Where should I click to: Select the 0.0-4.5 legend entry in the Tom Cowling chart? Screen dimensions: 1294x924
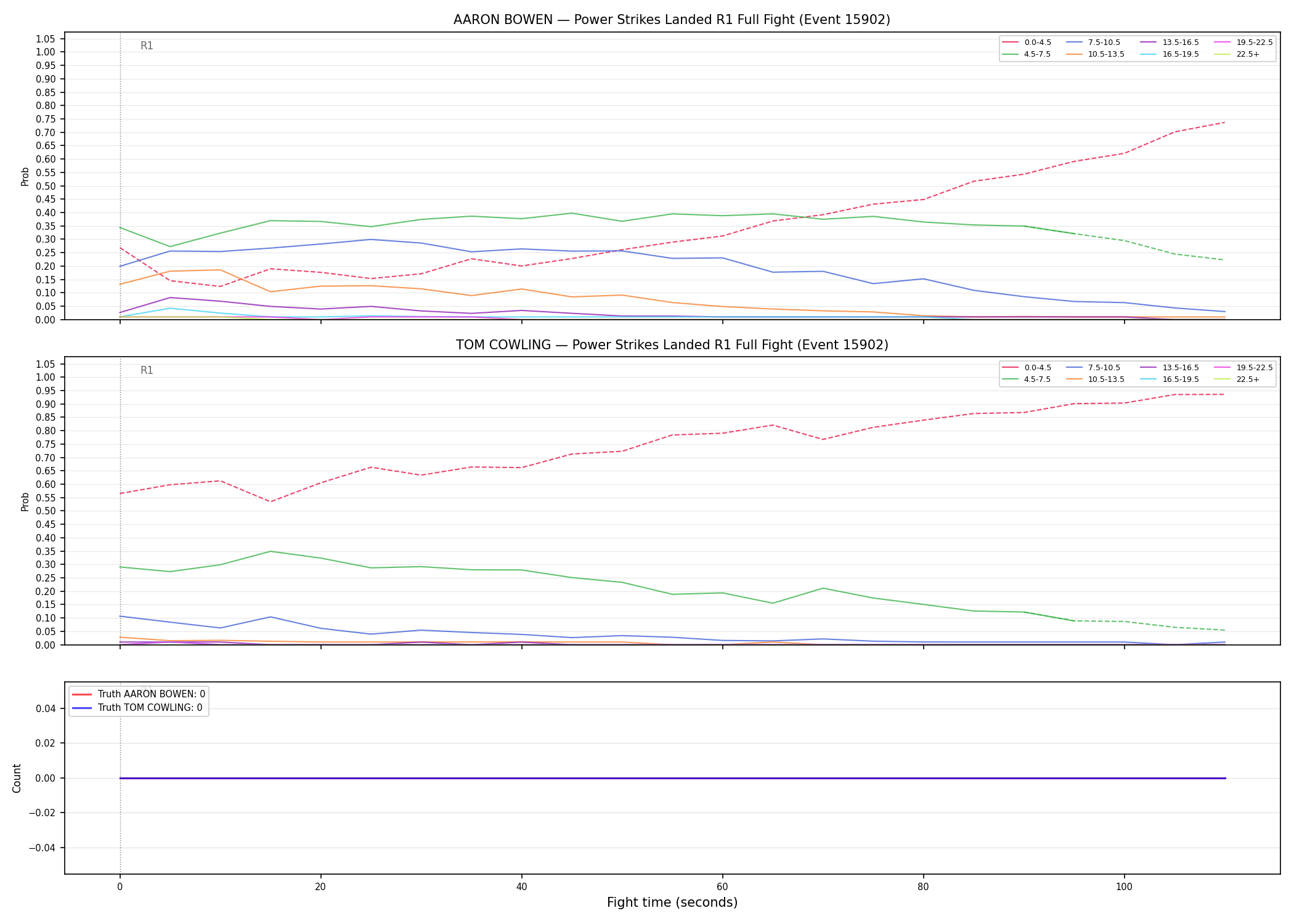(x=1027, y=368)
